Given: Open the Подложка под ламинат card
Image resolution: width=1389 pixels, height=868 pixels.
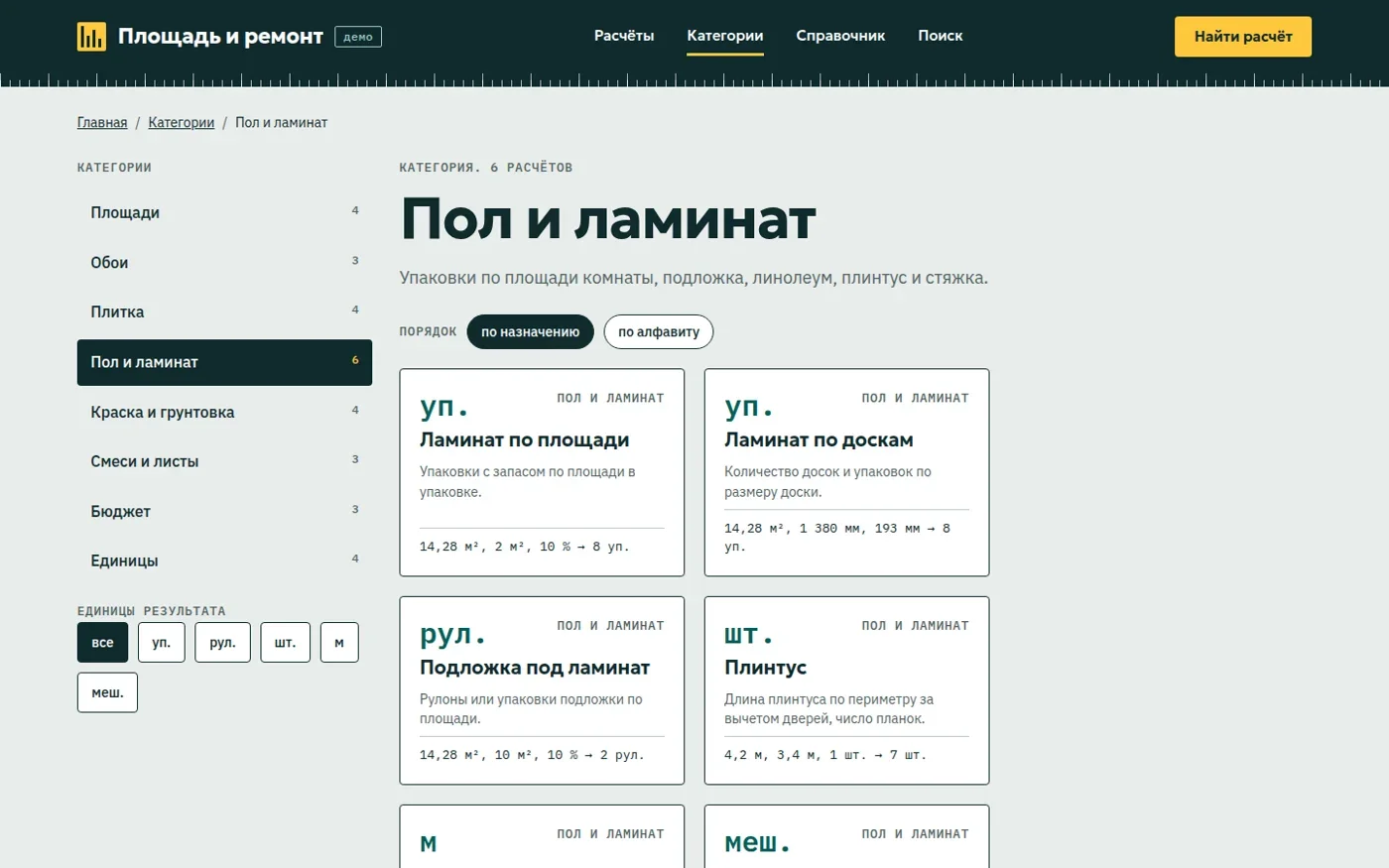Looking at the screenshot, I should [542, 690].
